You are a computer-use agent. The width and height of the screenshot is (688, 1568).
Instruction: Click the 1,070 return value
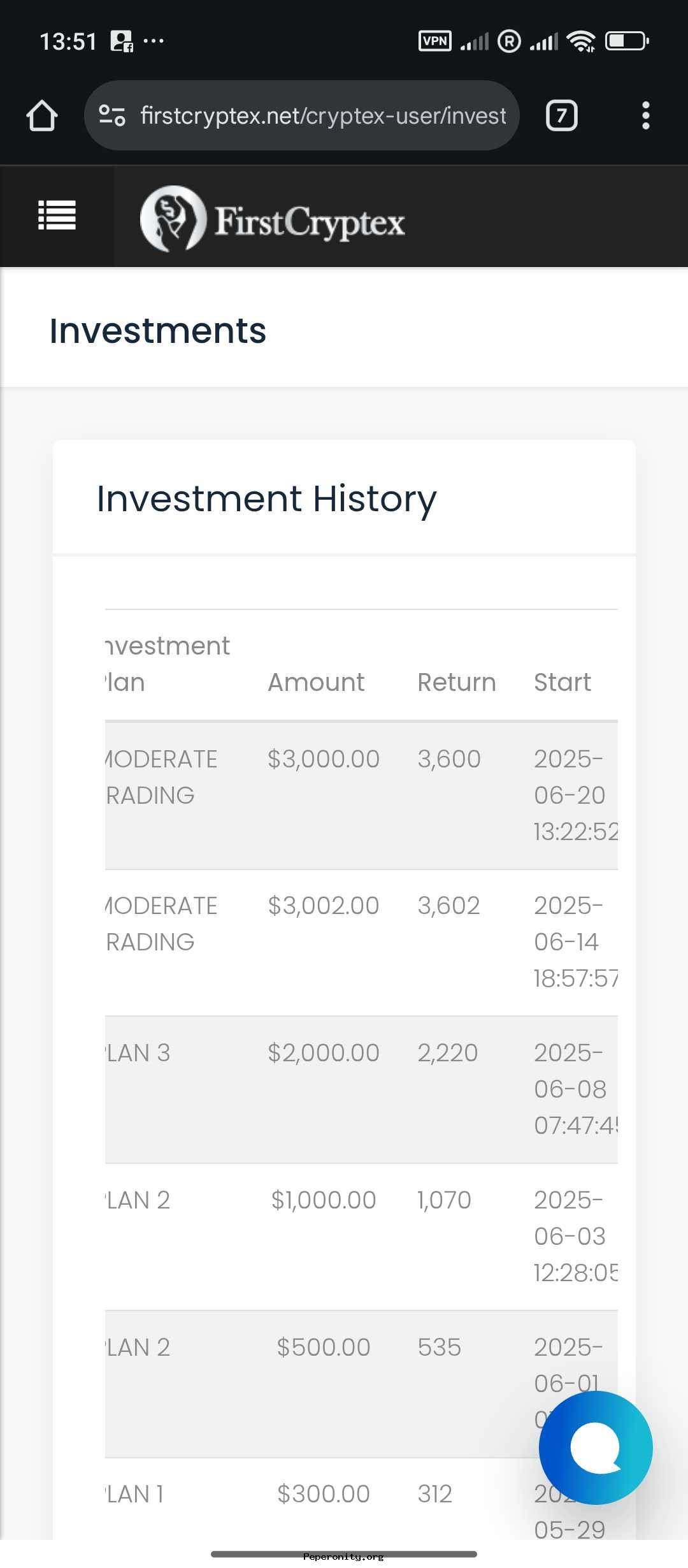(x=444, y=1200)
